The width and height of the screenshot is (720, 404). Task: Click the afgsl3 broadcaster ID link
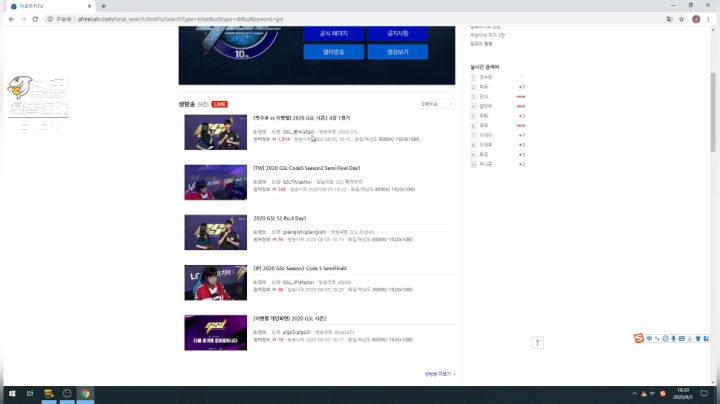tap(297, 332)
